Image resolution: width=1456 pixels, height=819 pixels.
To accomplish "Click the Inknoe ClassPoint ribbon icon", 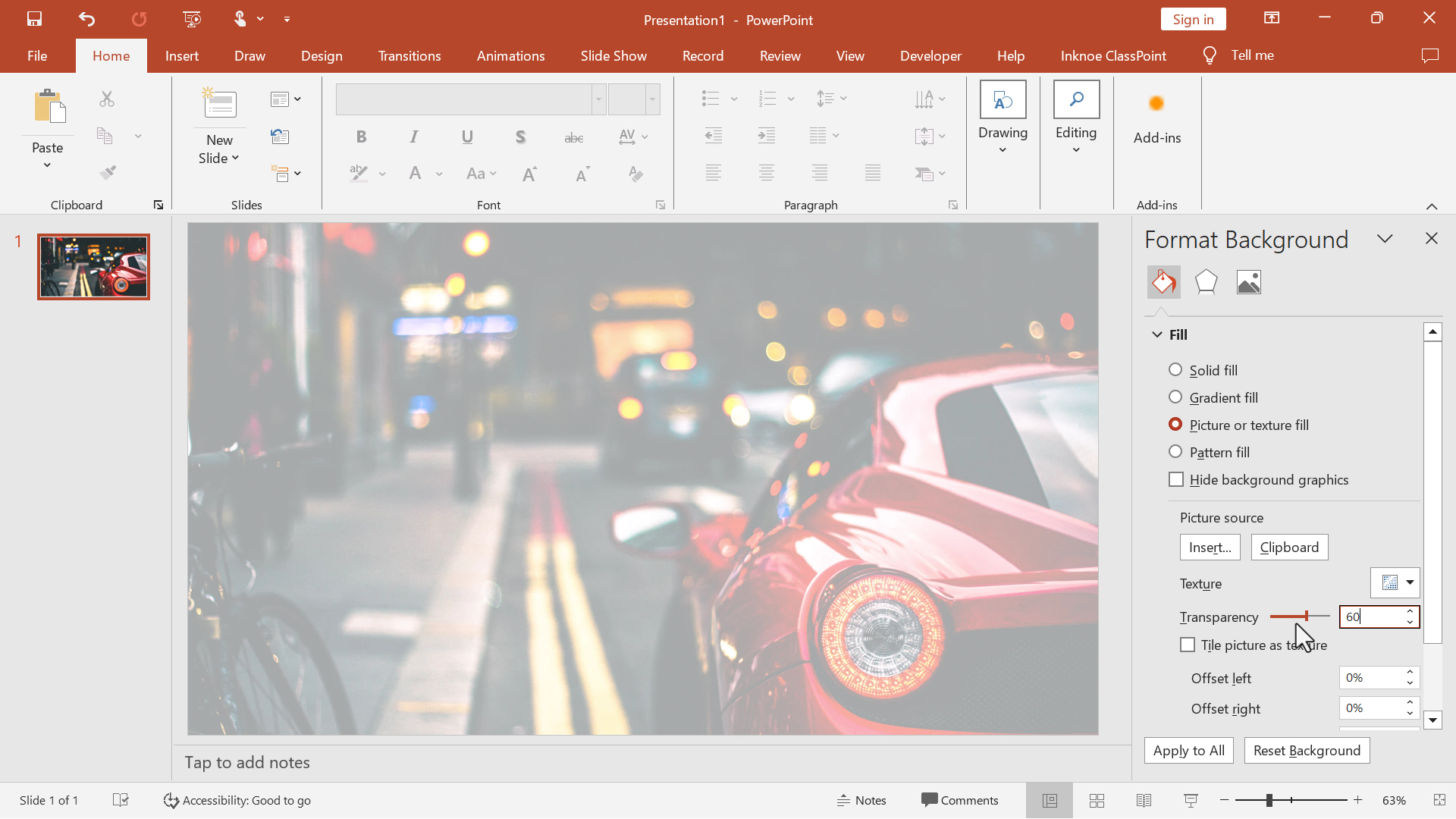I will pyautogui.click(x=1113, y=55).
